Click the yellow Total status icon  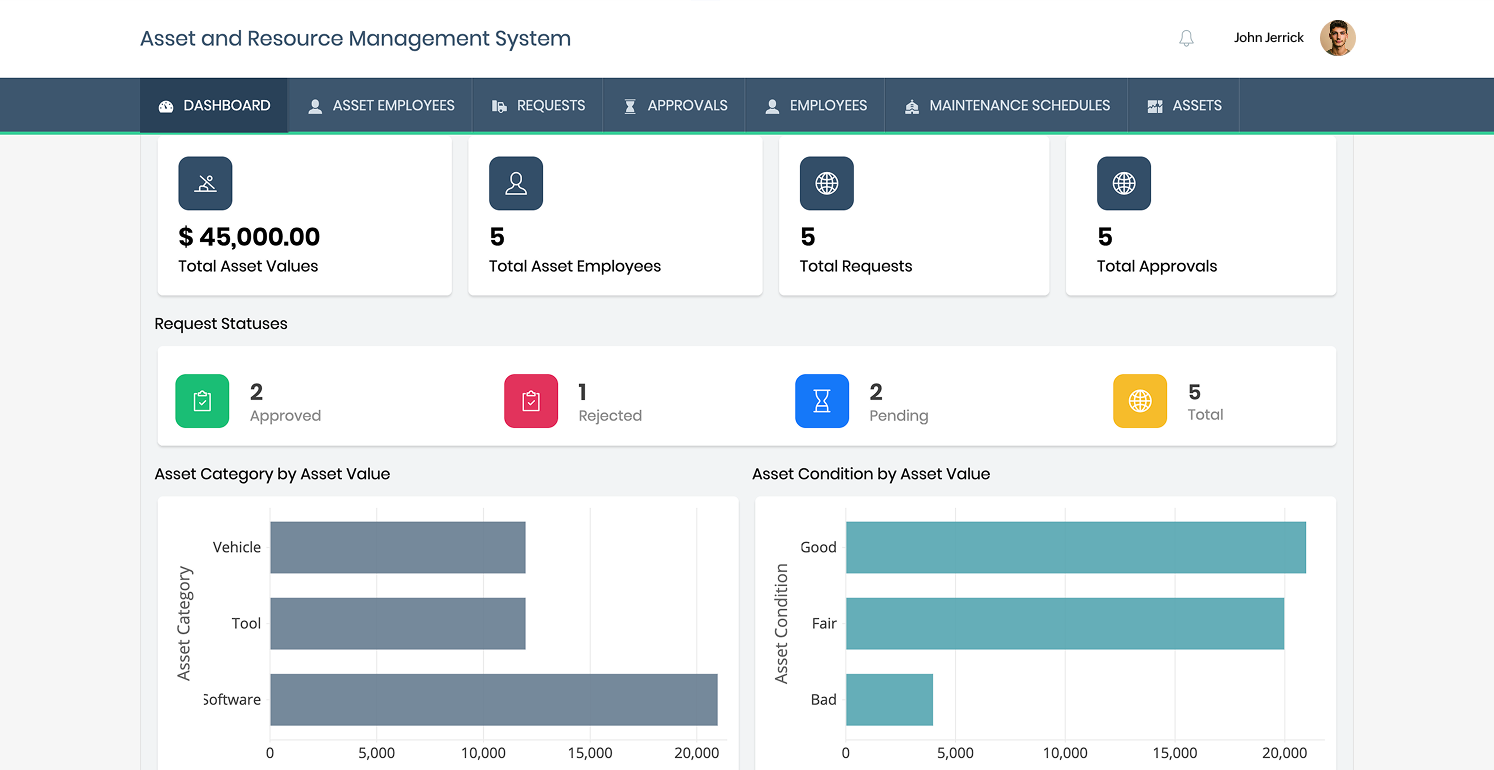click(x=1140, y=400)
